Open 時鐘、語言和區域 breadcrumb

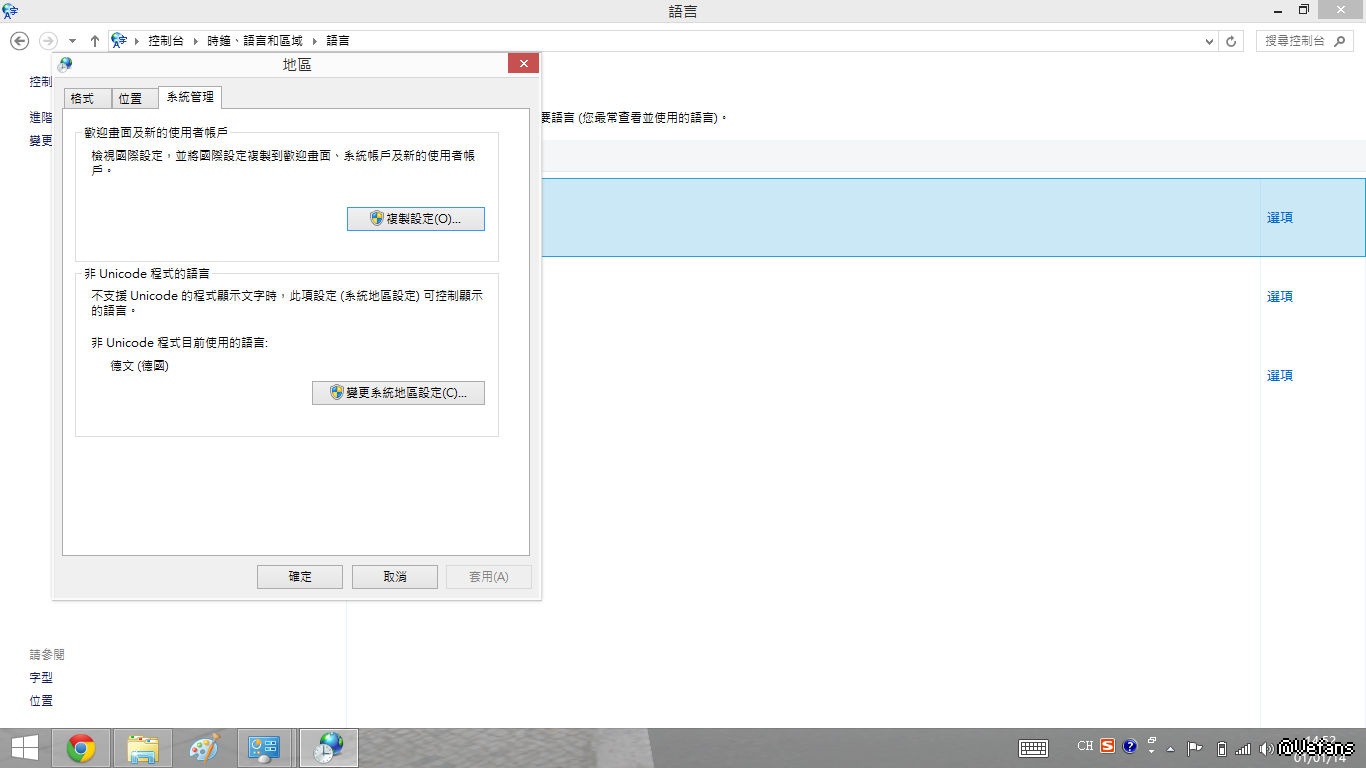pos(254,41)
